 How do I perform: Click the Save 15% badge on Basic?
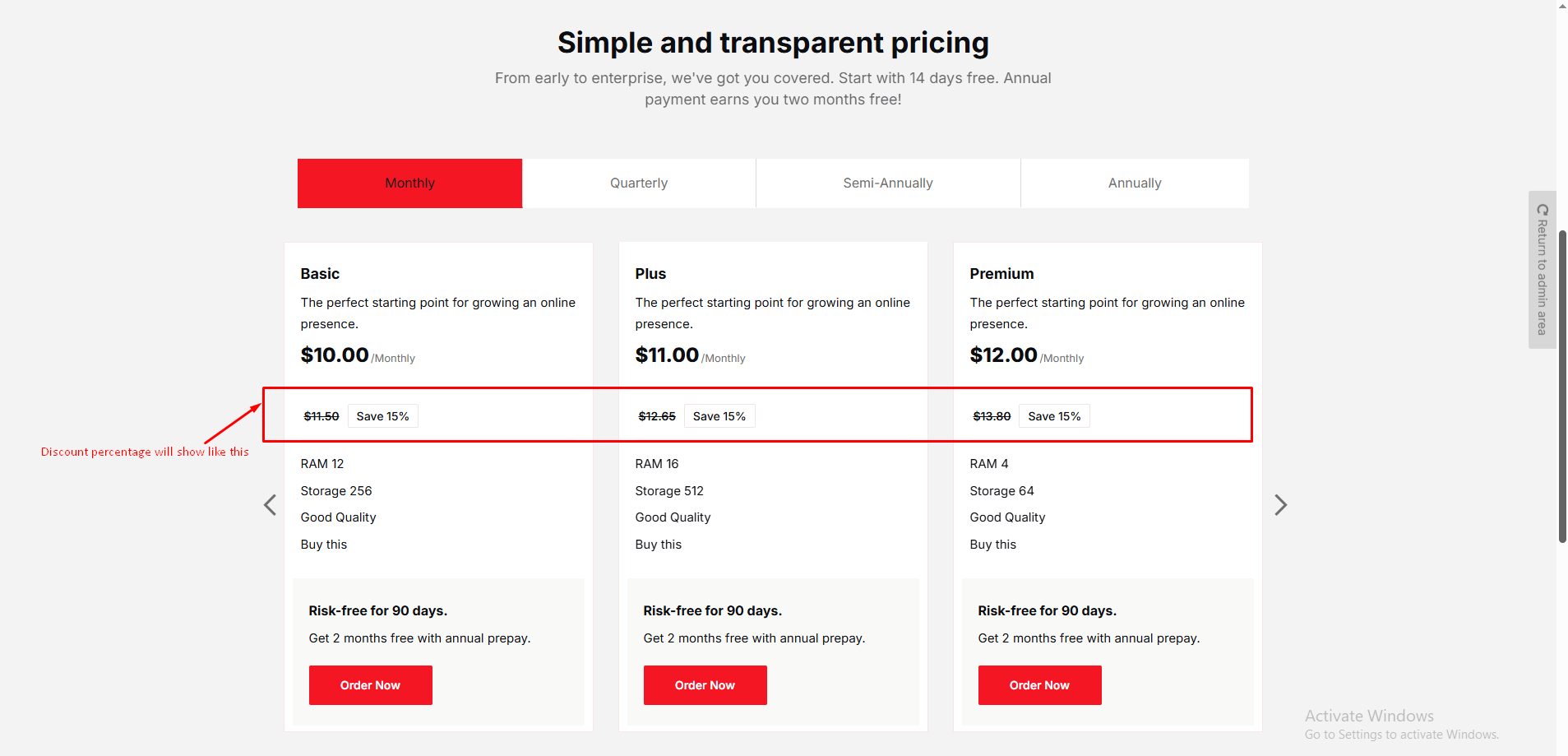point(382,416)
